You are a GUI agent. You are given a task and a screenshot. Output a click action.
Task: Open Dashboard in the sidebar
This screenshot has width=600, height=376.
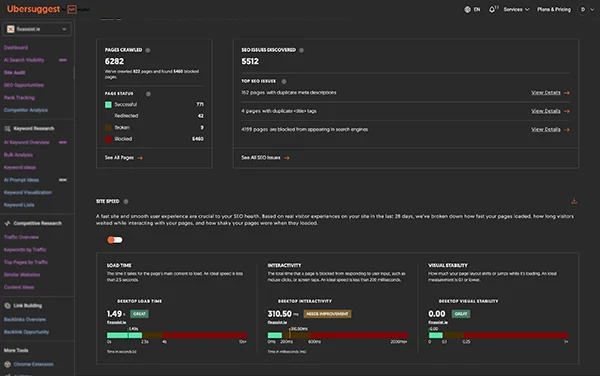16,47
